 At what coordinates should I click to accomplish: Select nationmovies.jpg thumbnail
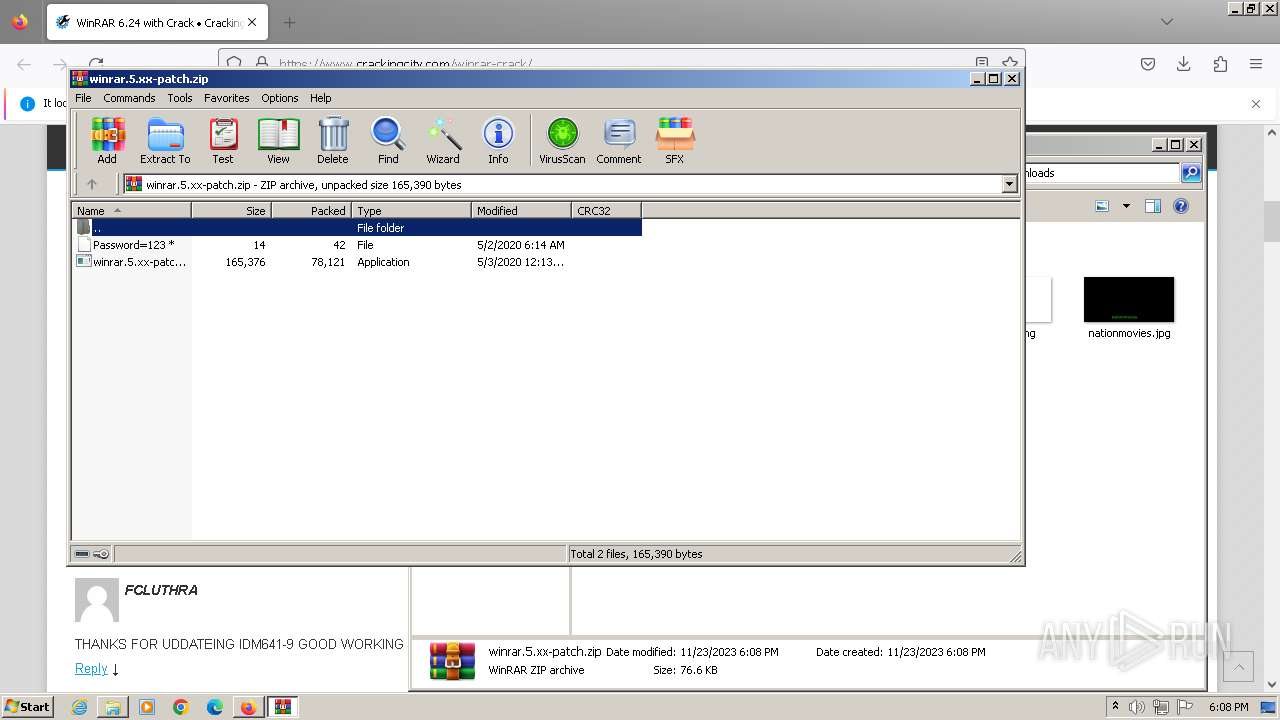click(1129, 300)
